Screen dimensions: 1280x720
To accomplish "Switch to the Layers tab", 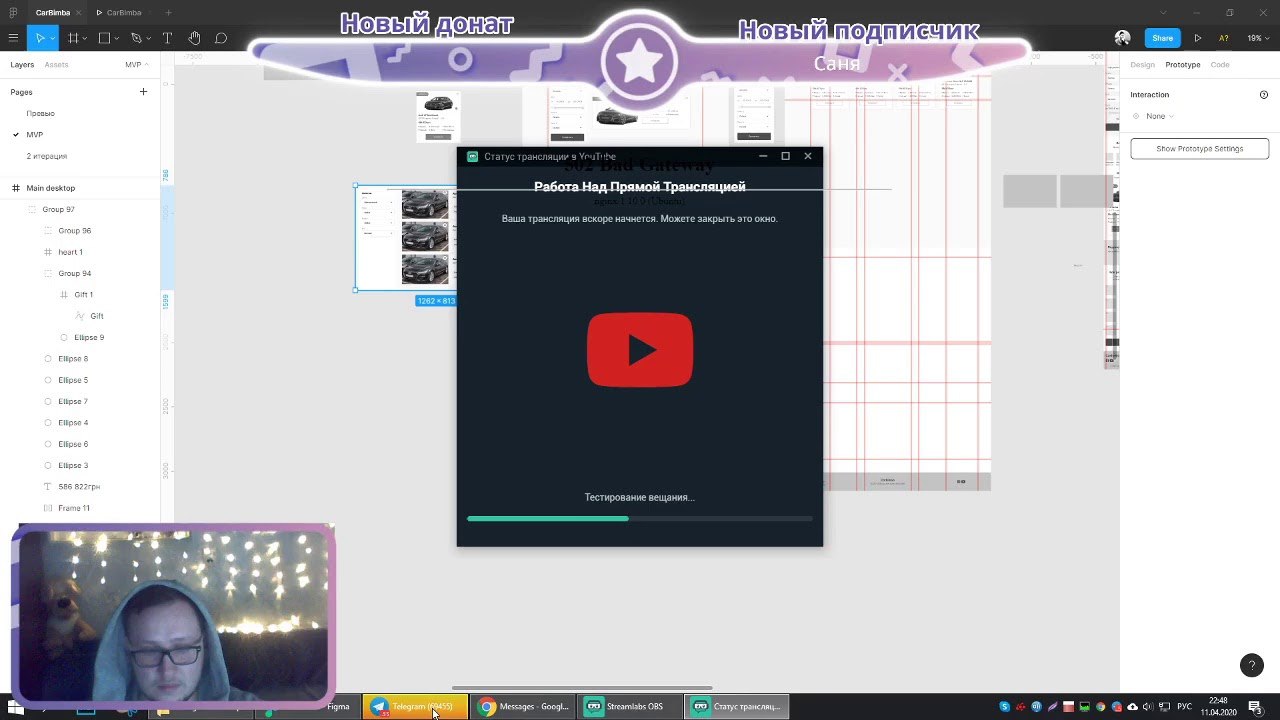I will click(x=22, y=64).
